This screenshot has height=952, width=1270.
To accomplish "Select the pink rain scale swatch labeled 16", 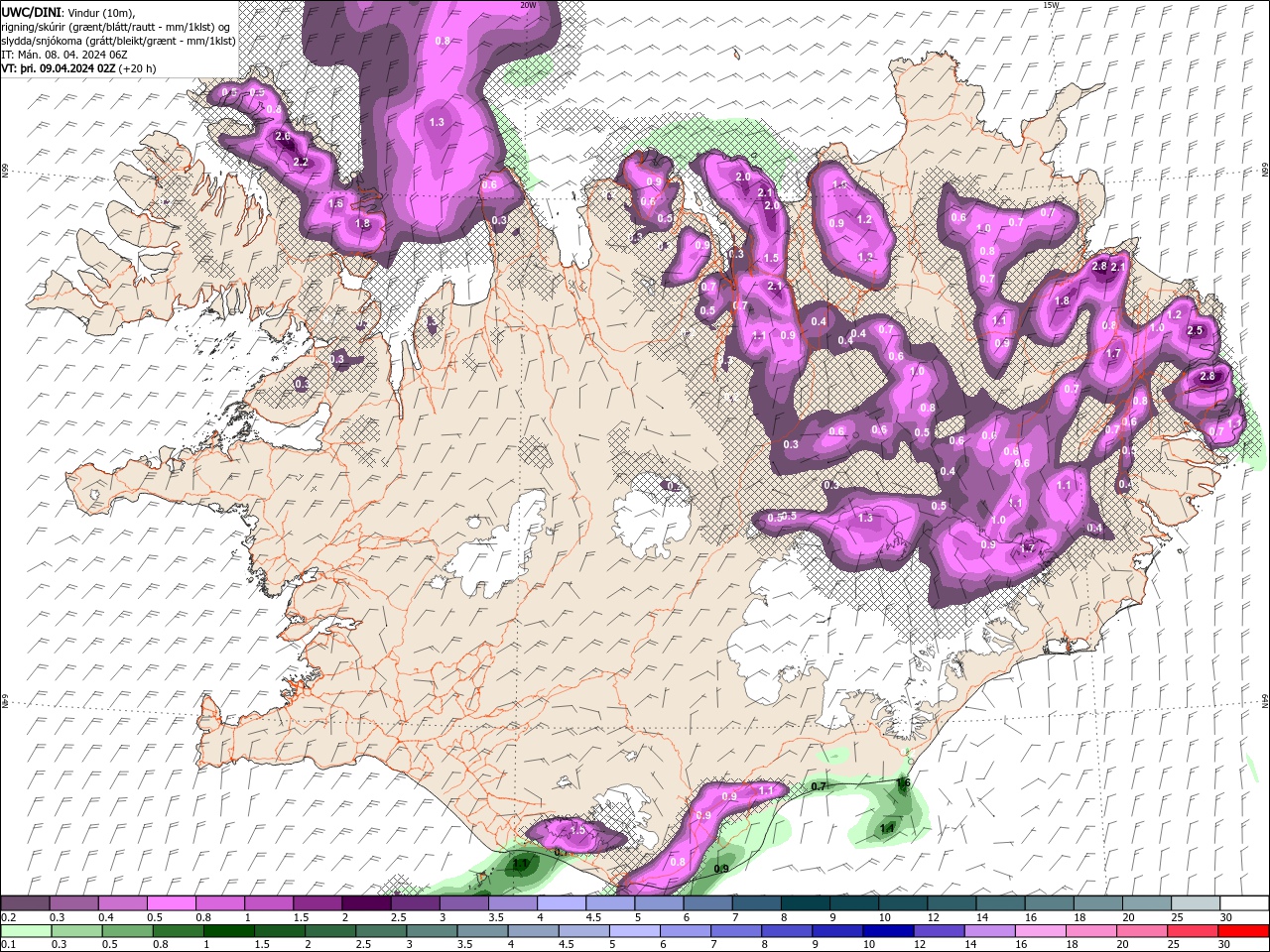I will (x=1041, y=931).
